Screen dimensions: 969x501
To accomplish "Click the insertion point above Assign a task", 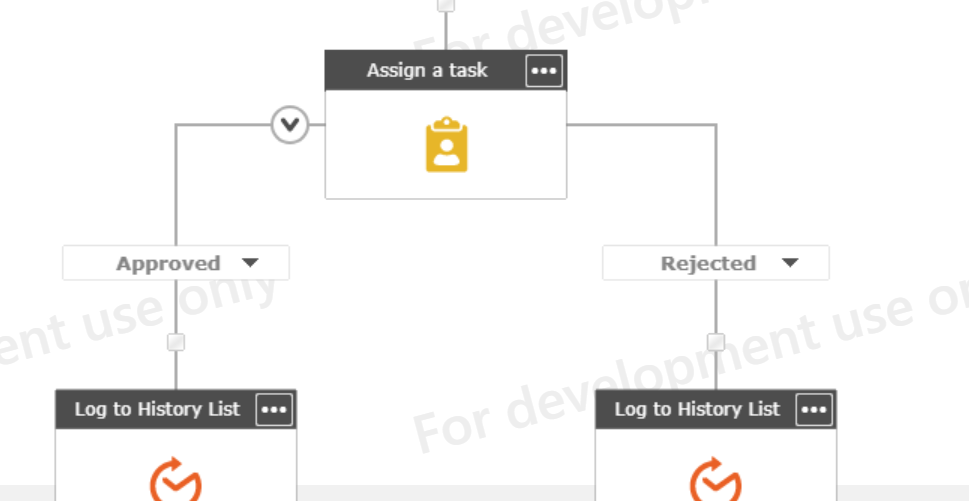I will tap(446, 5).
